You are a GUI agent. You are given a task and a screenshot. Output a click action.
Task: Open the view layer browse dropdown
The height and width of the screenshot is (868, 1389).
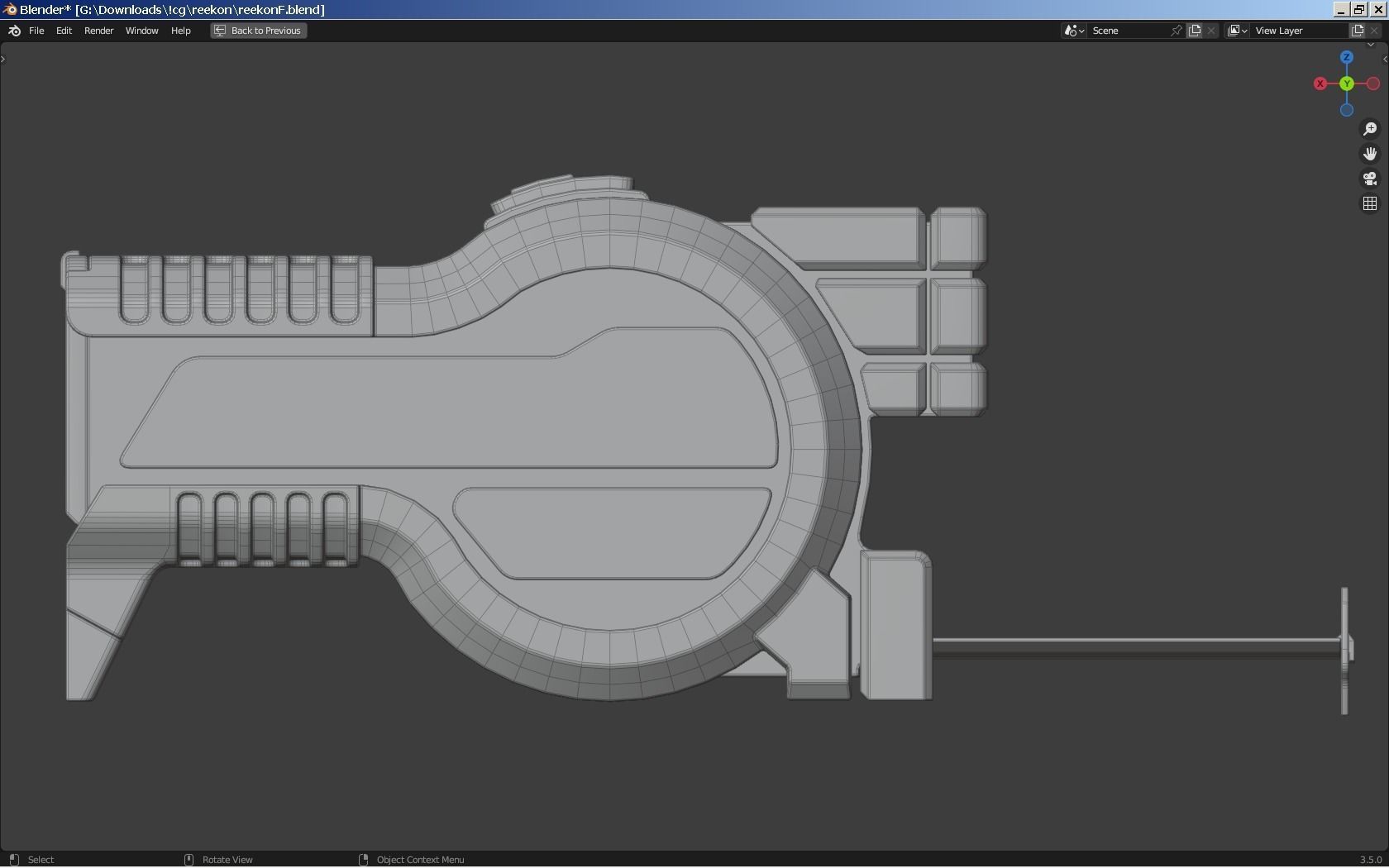pyautogui.click(x=1237, y=31)
